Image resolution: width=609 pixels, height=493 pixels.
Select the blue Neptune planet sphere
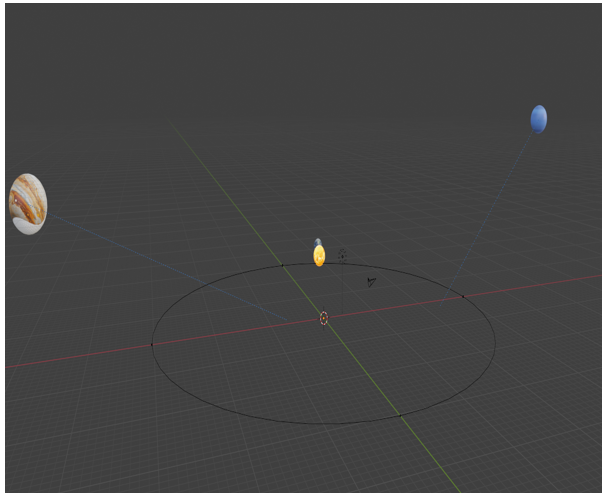click(539, 119)
